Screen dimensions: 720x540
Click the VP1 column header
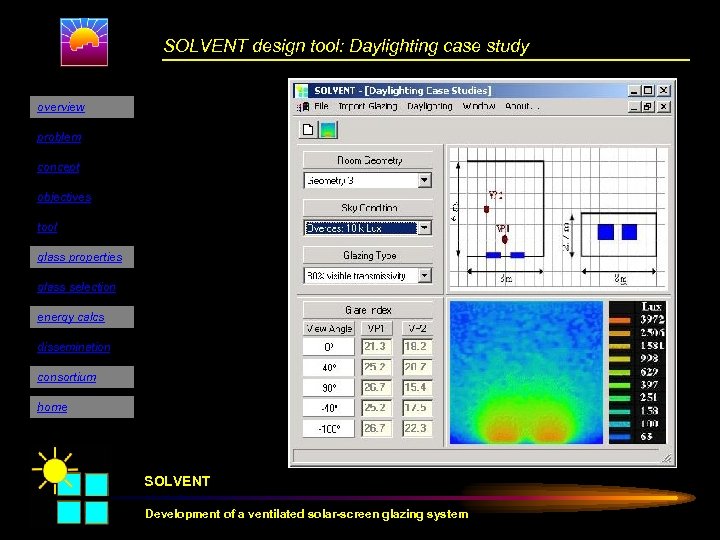pyautogui.click(x=376, y=328)
